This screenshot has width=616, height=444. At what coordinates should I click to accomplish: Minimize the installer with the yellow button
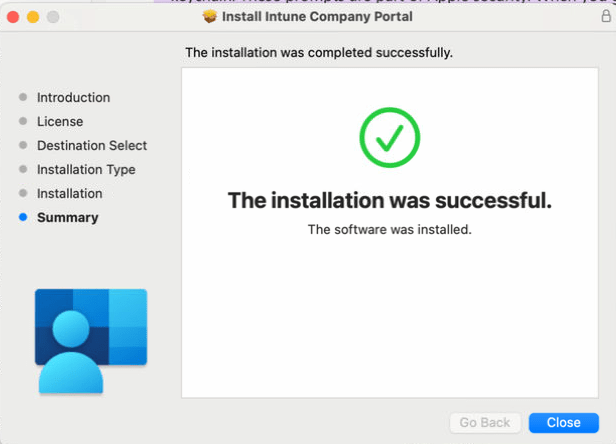[33, 17]
